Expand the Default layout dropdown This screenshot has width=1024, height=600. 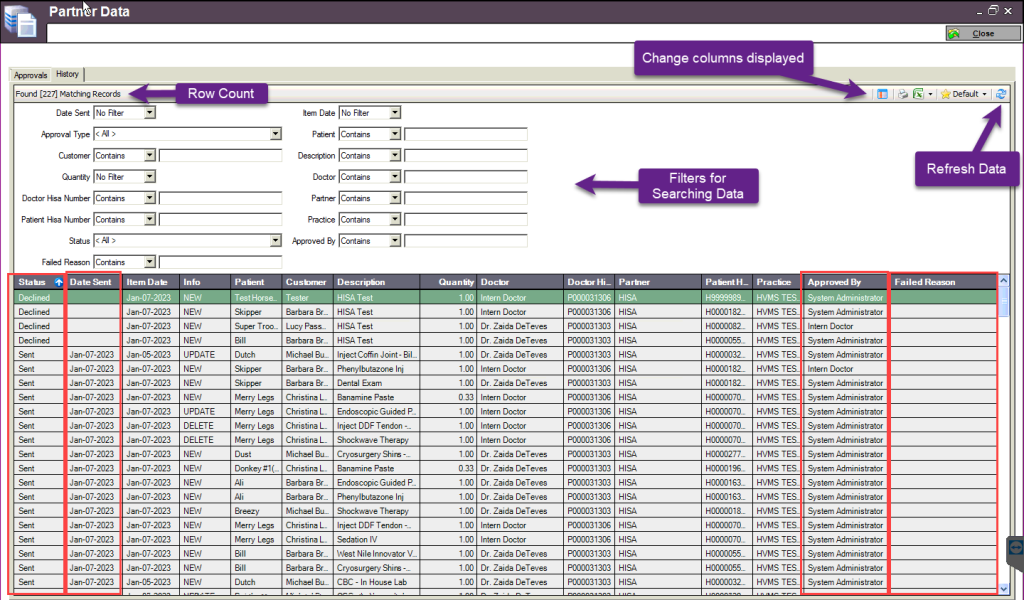click(984, 94)
